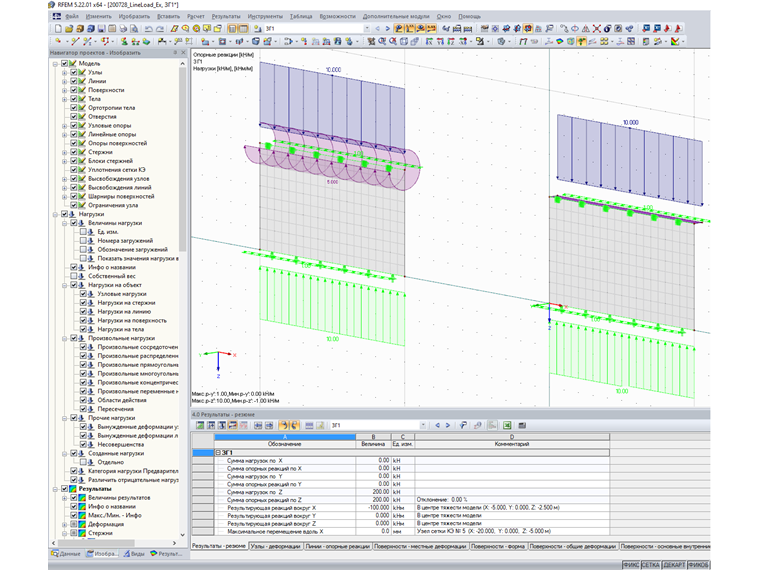Click the -100.000 value cell in results table
Screen dimensions: 760x570
click(373, 507)
